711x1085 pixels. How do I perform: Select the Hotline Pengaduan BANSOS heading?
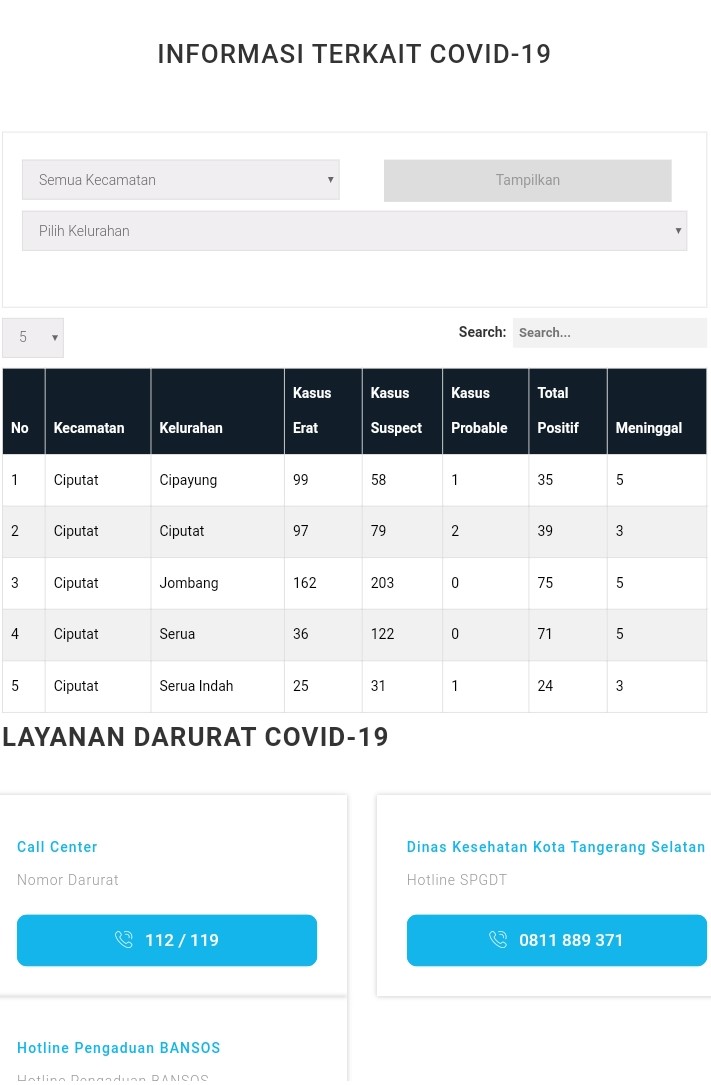coord(118,1048)
